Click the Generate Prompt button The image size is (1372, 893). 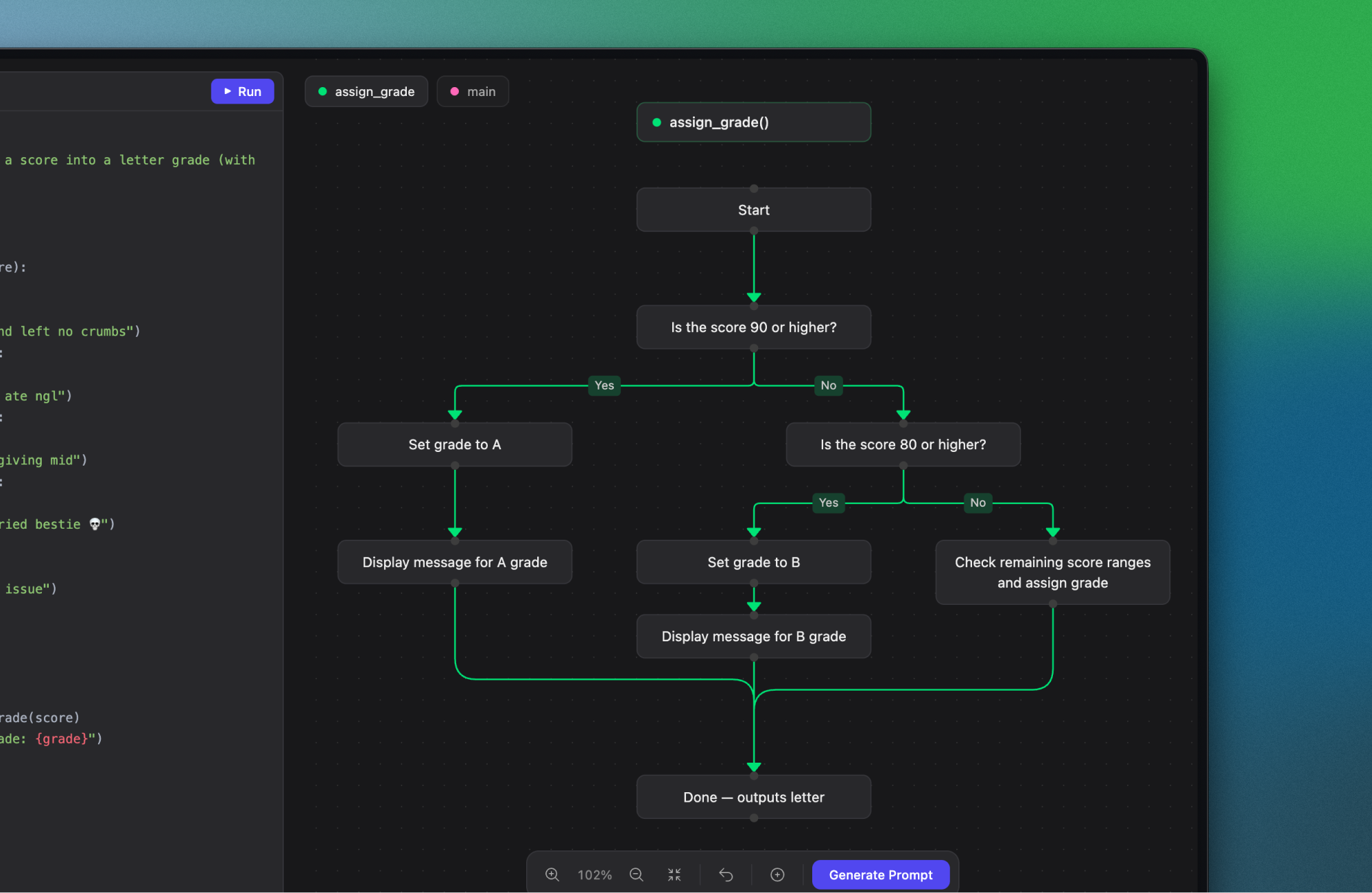(x=881, y=874)
